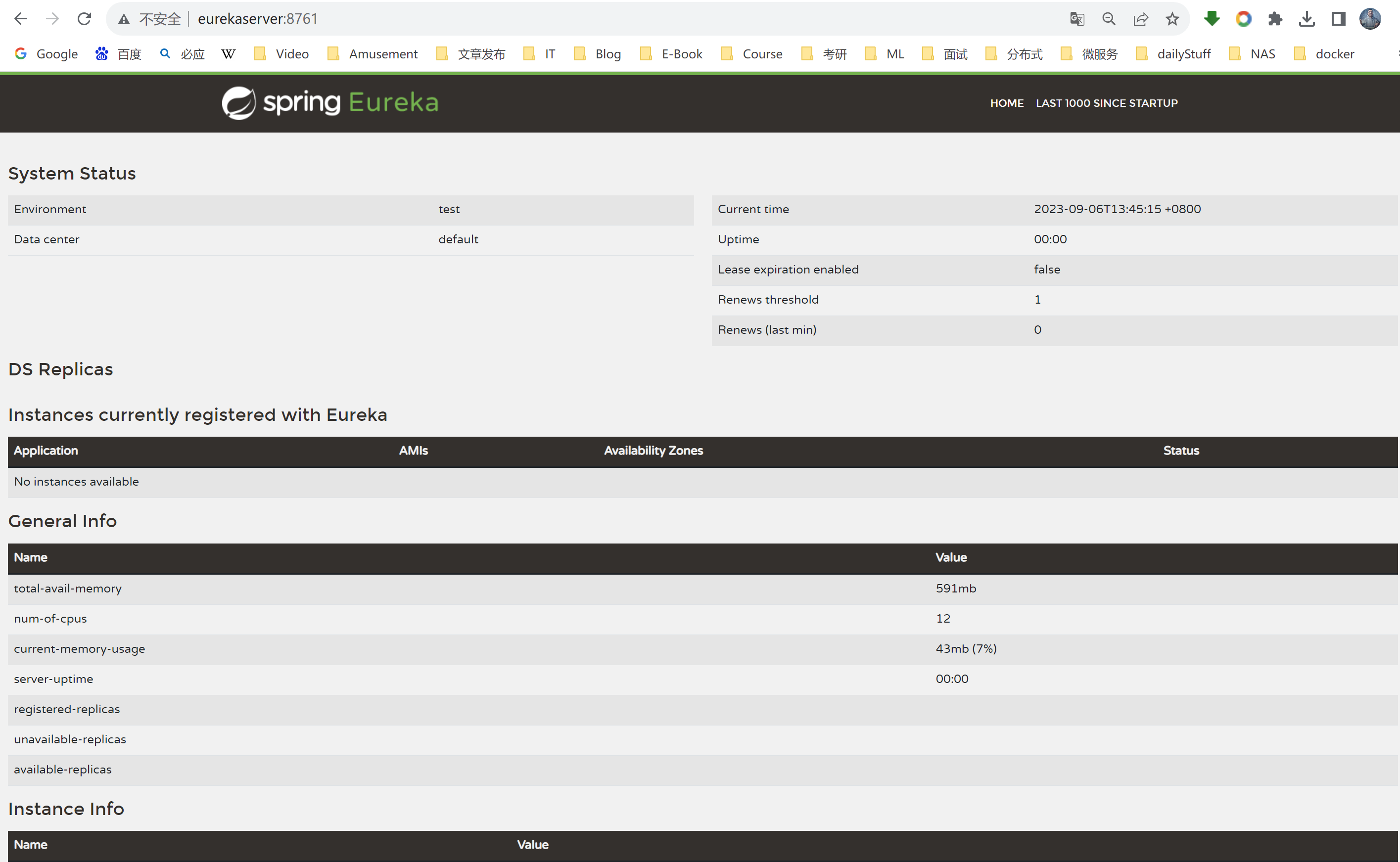
Task: Click the address bar URL eurekaserver:8761
Action: tap(258, 19)
